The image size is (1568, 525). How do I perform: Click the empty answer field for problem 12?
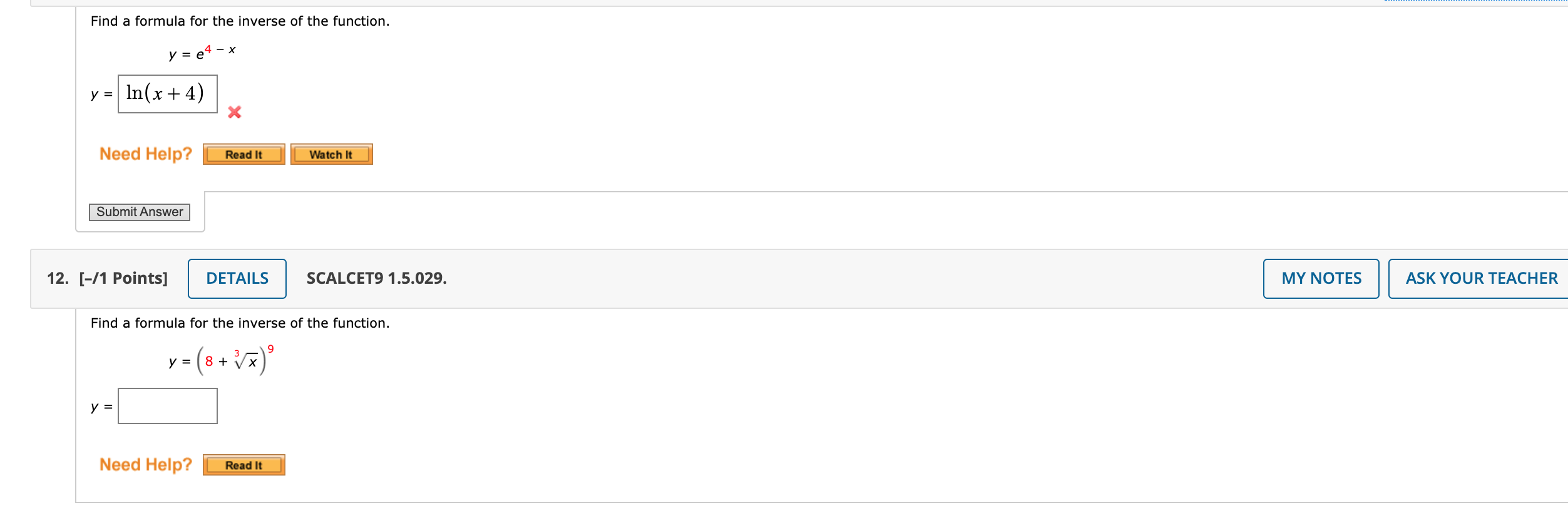[x=167, y=406]
